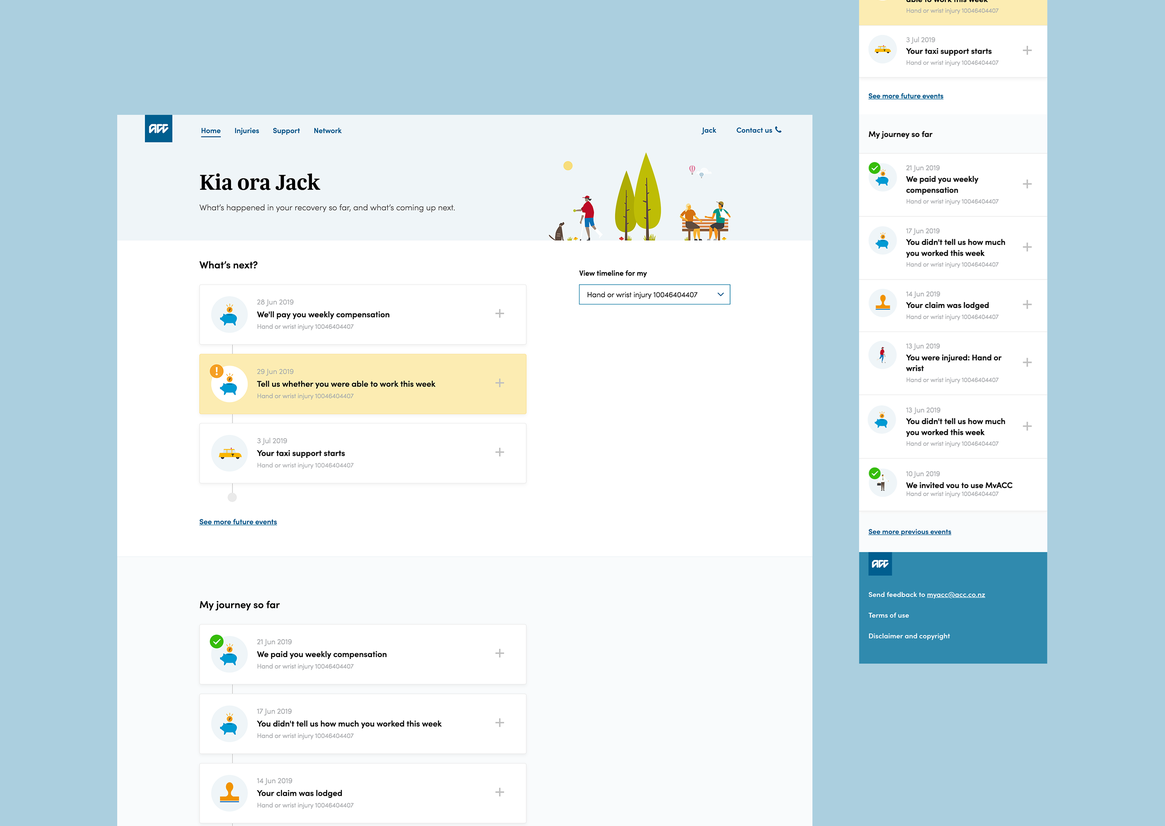Open the Injuries navigation tab

point(247,131)
